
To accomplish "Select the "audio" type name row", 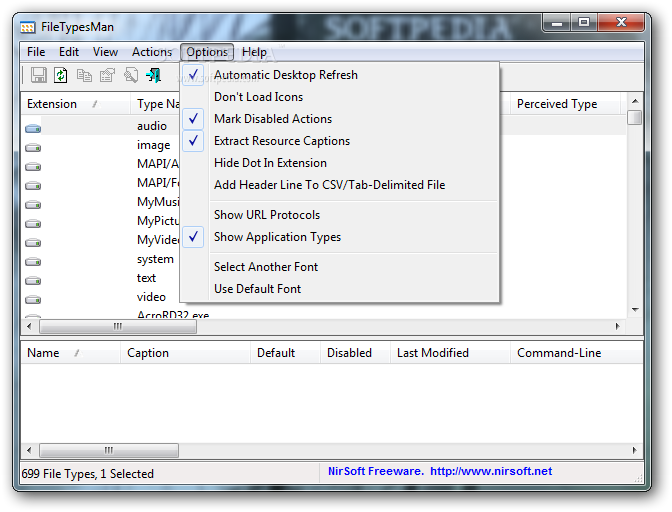I will click(152, 126).
